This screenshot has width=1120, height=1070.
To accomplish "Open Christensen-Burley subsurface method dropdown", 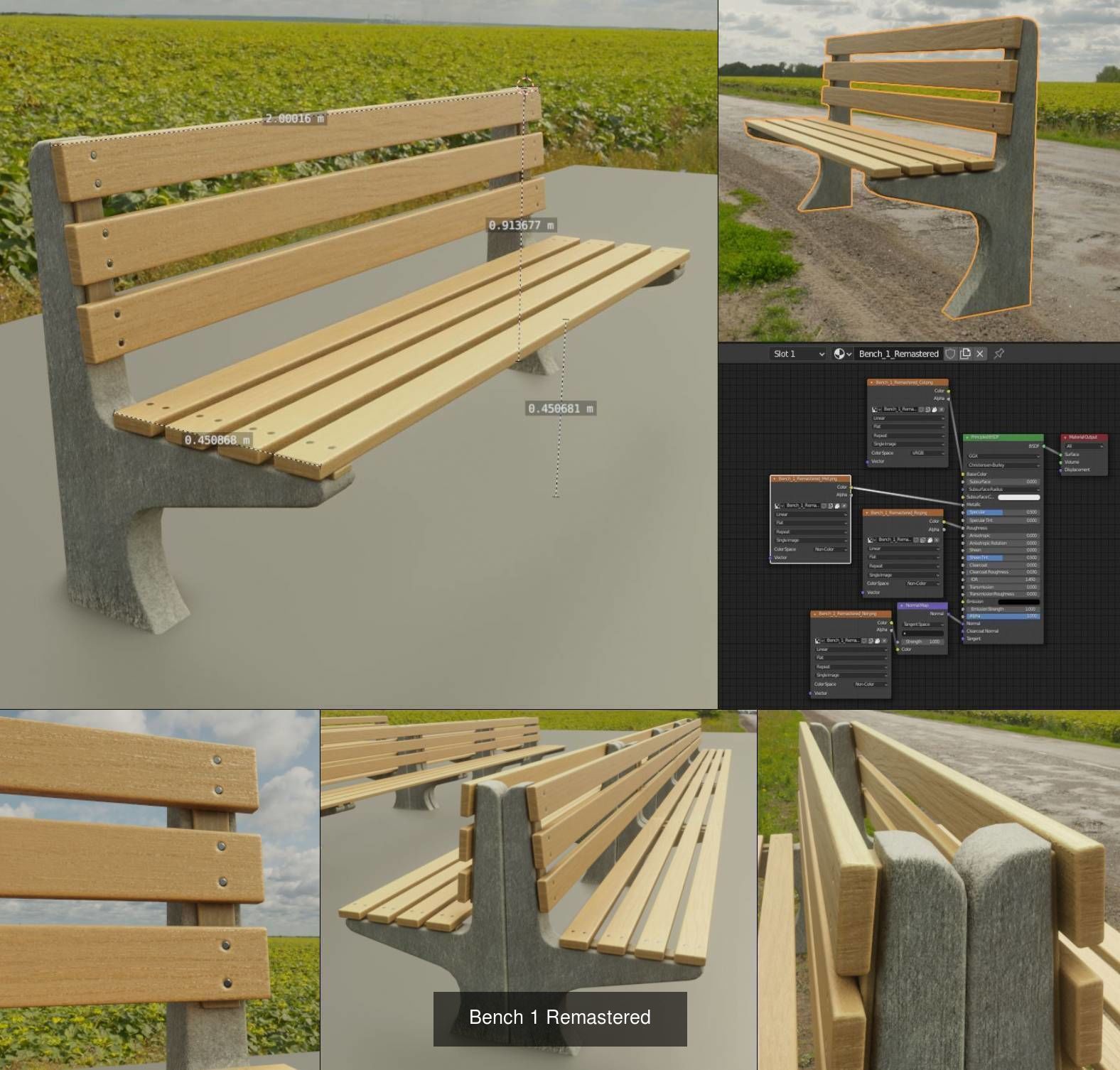I will (1003, 465).
